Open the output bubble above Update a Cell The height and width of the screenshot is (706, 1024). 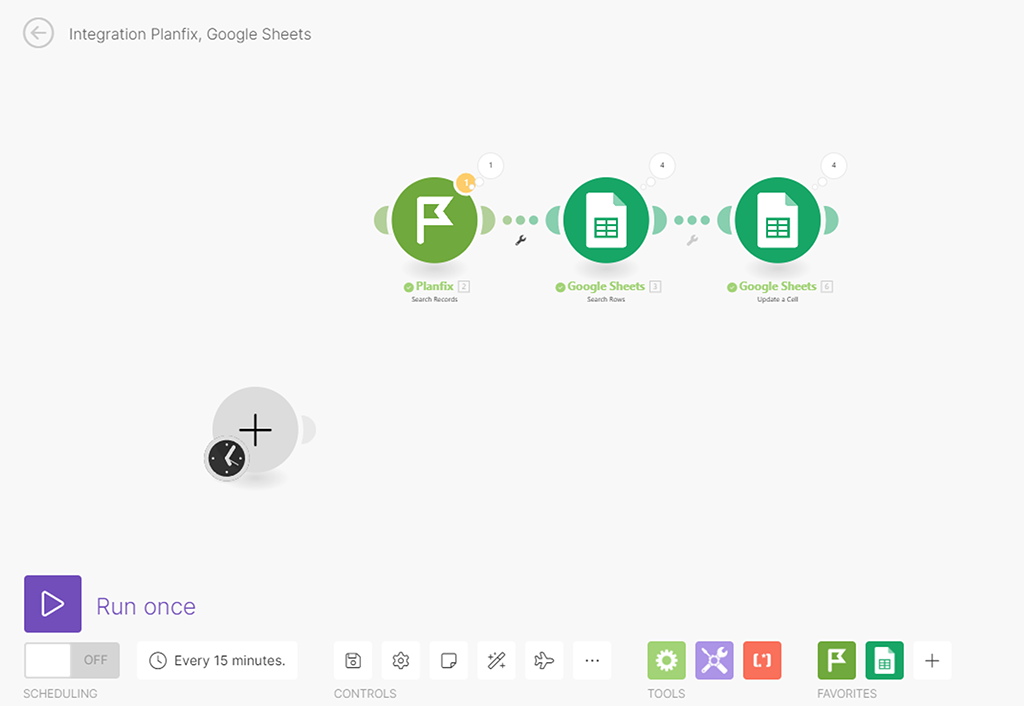833,165
